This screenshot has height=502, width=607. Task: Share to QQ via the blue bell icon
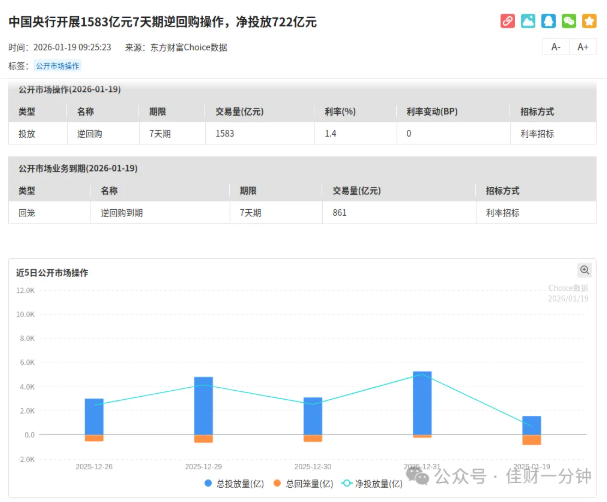[x=549, y=21]
